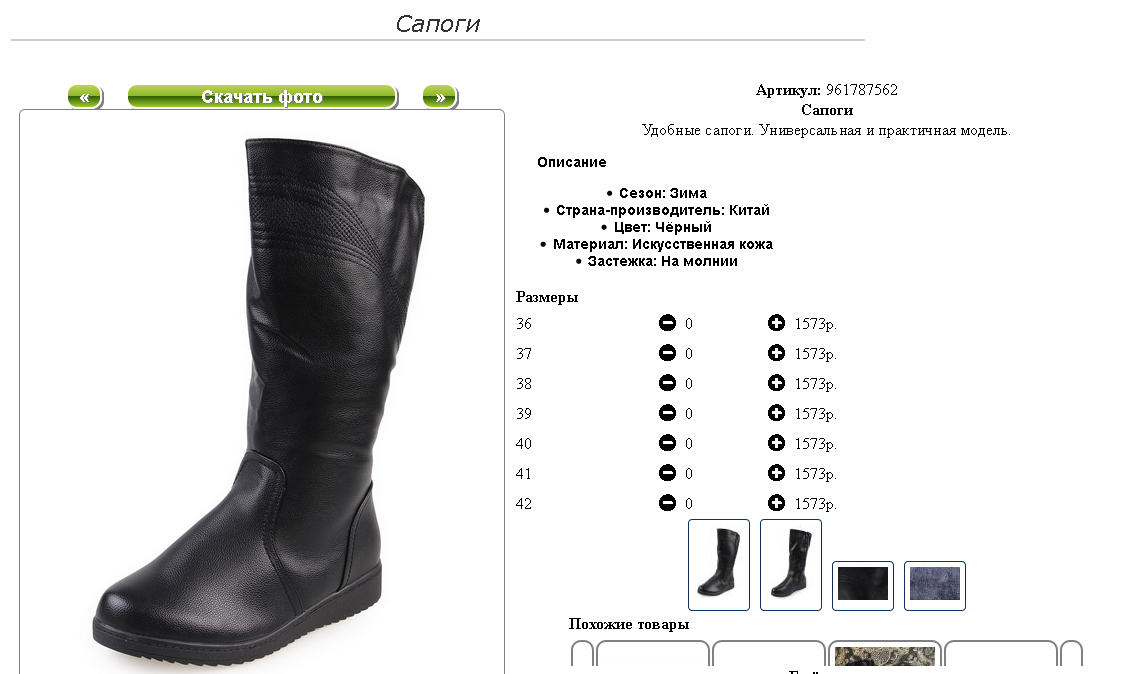The height and width of the screenshot is (674, 1134).
Task: Click the minus icon for size 39
Action: (668, 412)
